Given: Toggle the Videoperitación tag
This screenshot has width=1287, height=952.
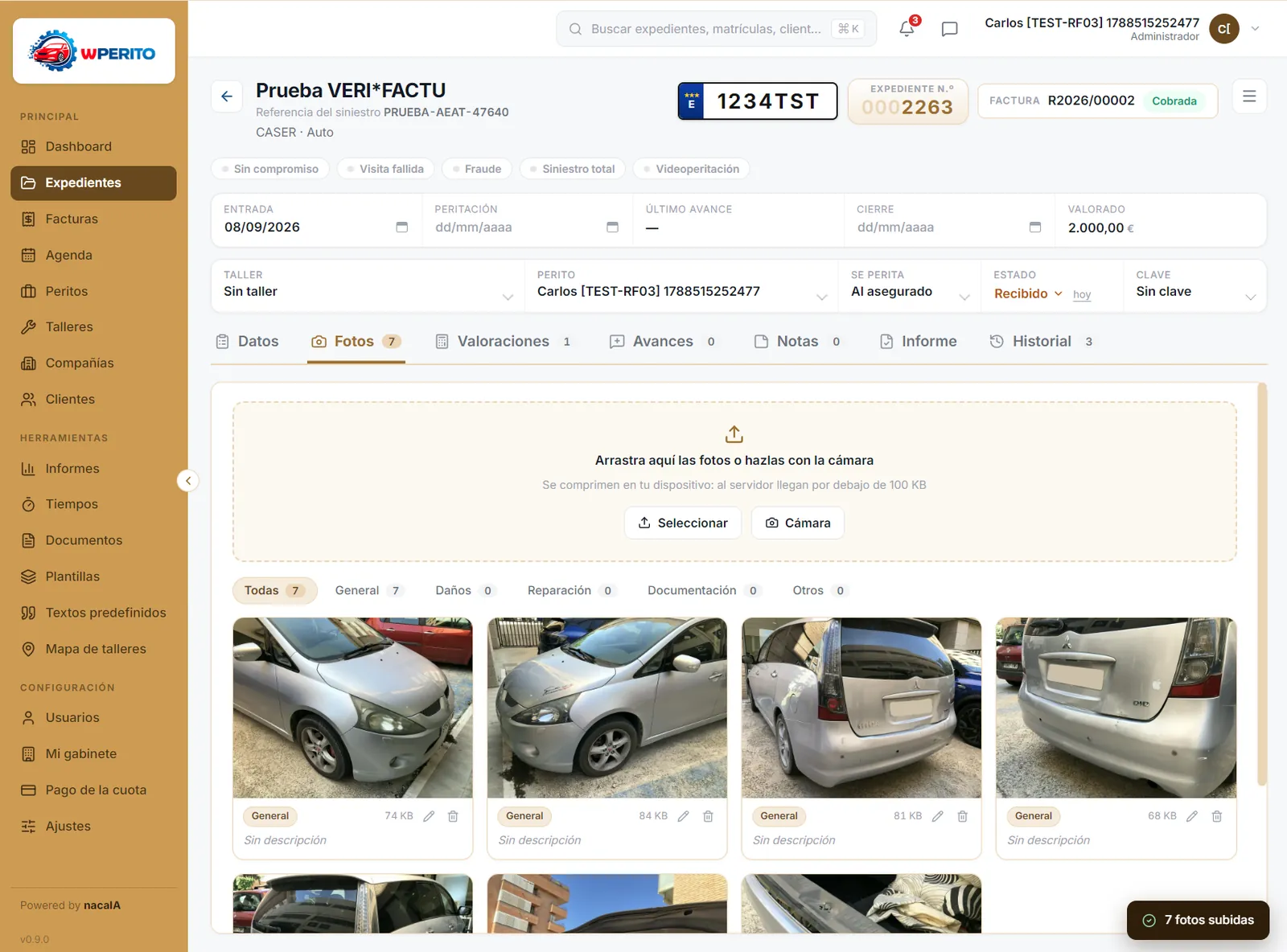Looking at the screenshot, I should click(692, 169).
